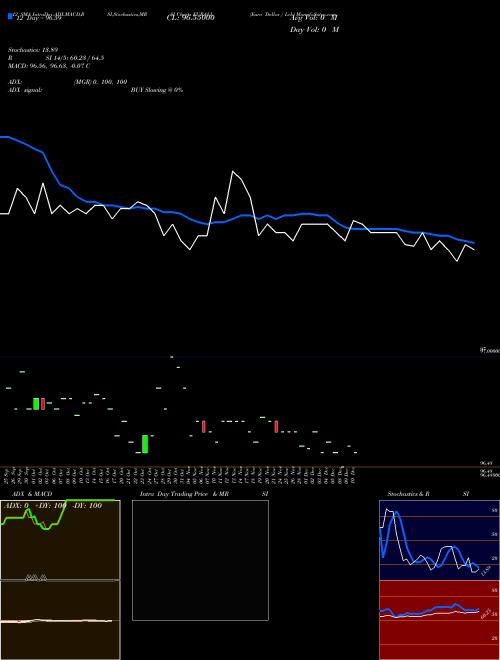Click the red candle next to the first green candle

pyautogui.click(x=43, y=404)
